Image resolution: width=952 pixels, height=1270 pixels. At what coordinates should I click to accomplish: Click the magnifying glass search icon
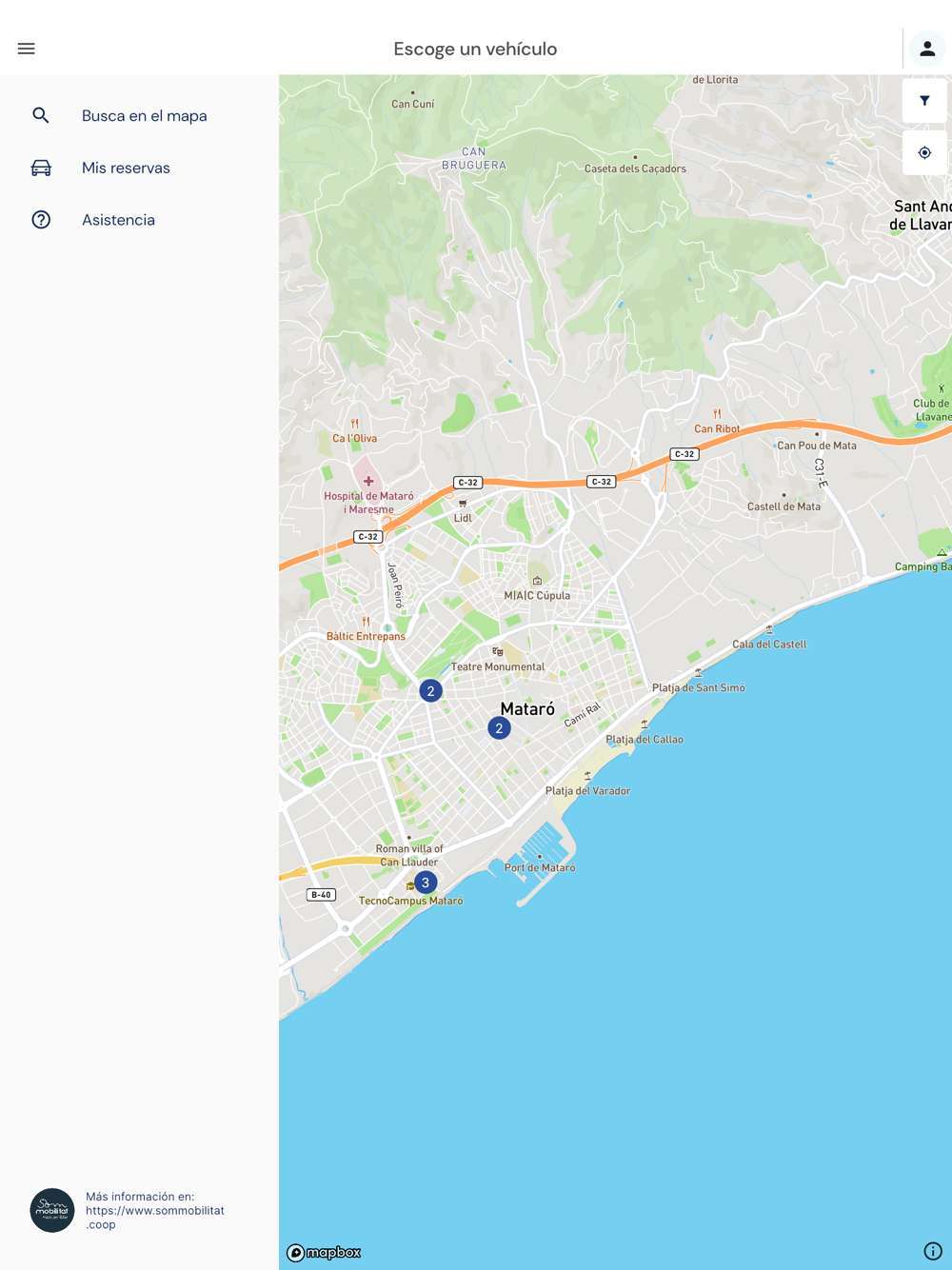point(41,115)
